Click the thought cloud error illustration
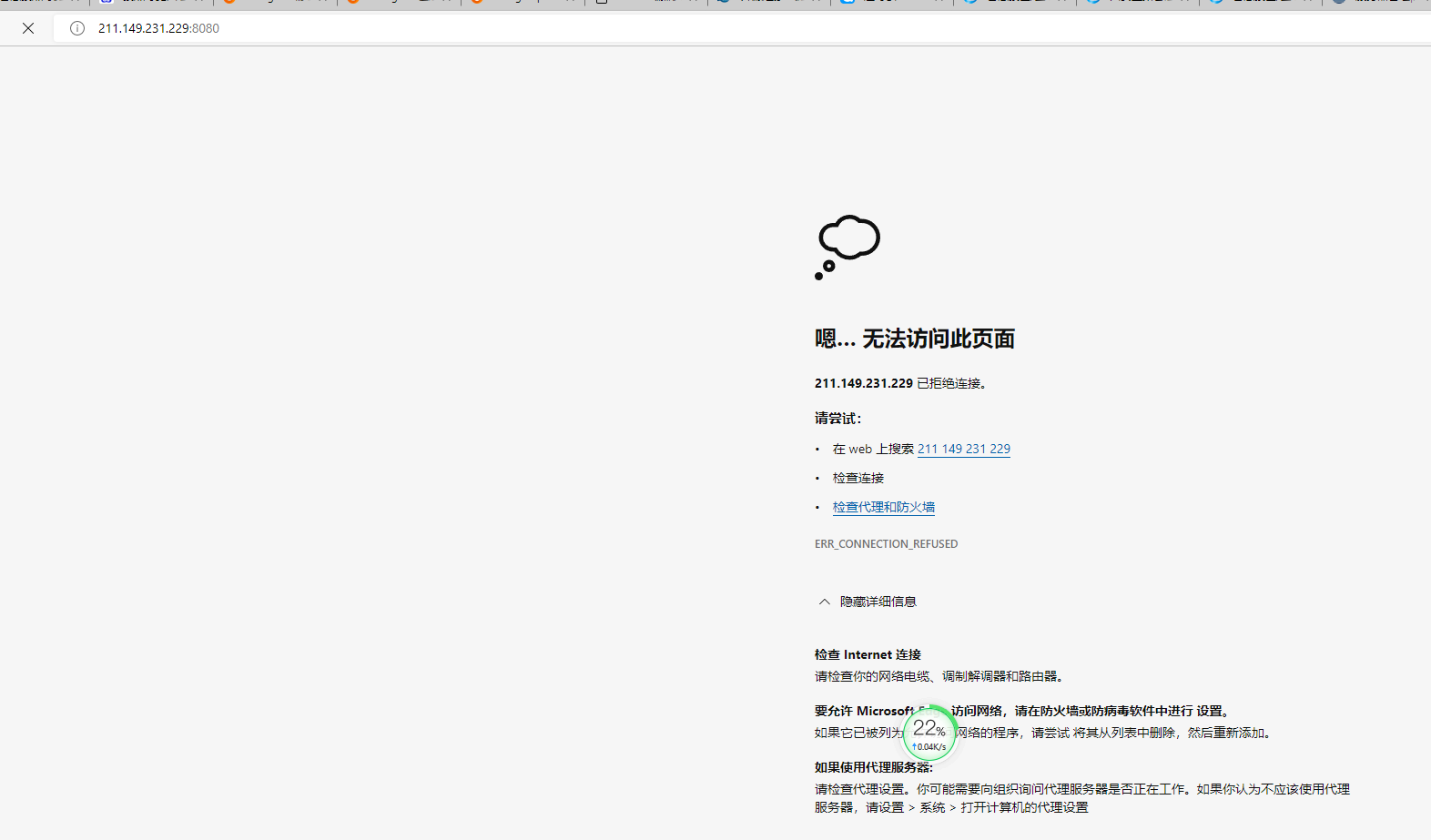This screenshot has width=1431, height=840. (x=847, y=247)
